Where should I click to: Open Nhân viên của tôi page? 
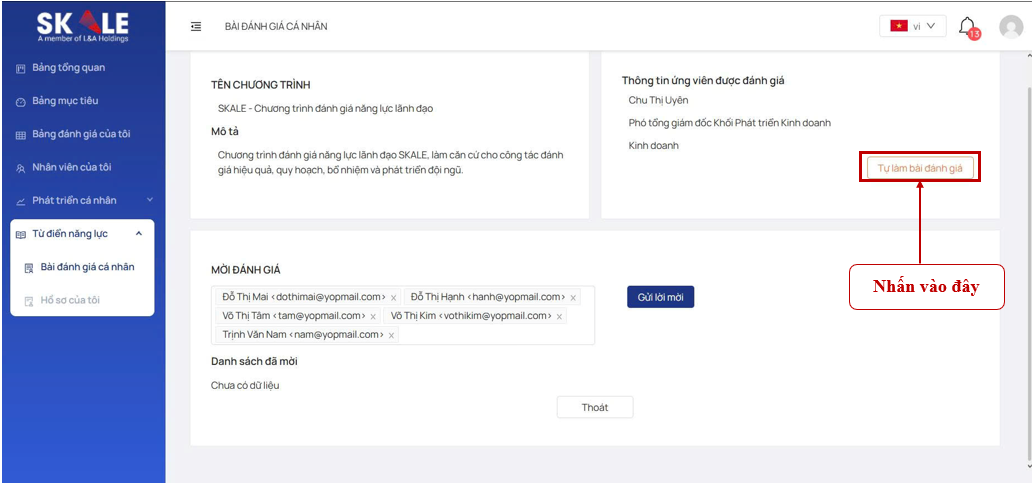71,167
